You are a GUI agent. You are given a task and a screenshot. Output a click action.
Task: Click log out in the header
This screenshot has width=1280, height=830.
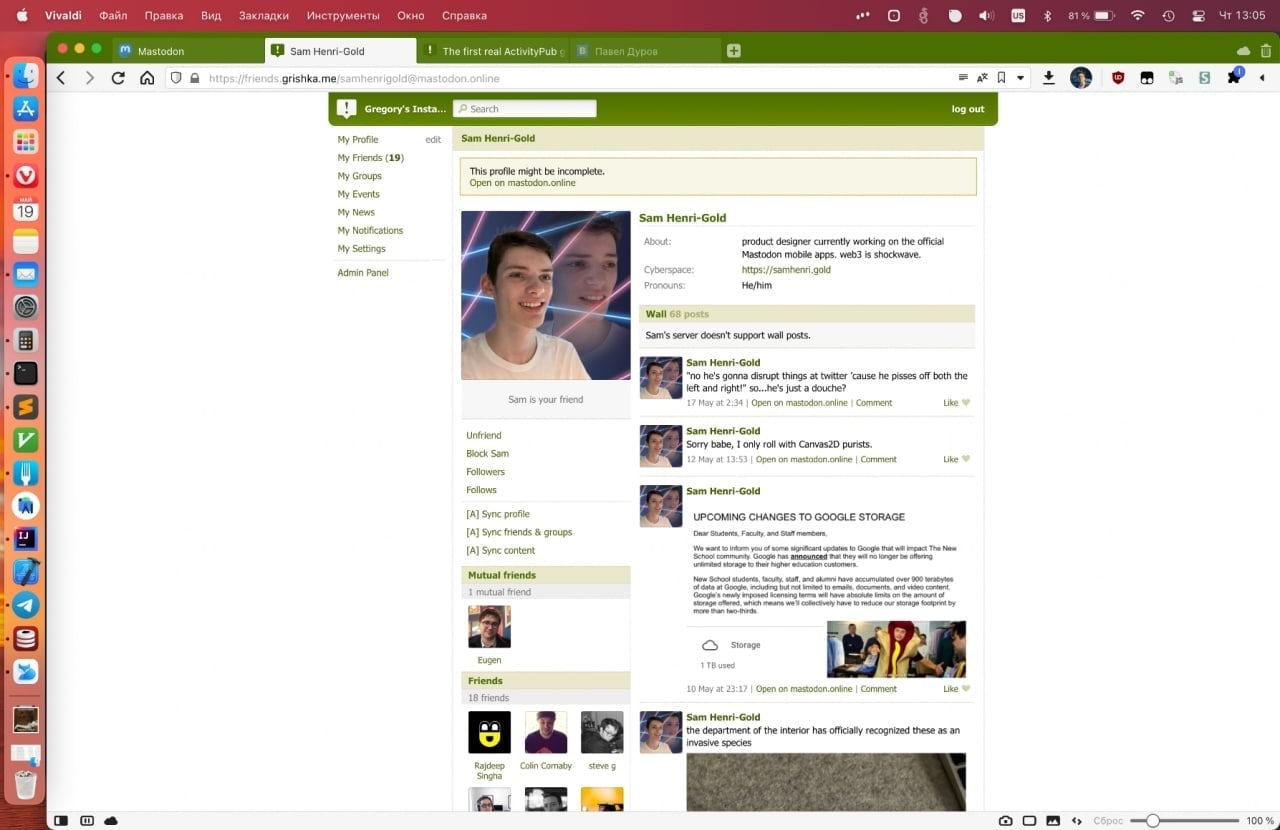click(x=967, y=109)
